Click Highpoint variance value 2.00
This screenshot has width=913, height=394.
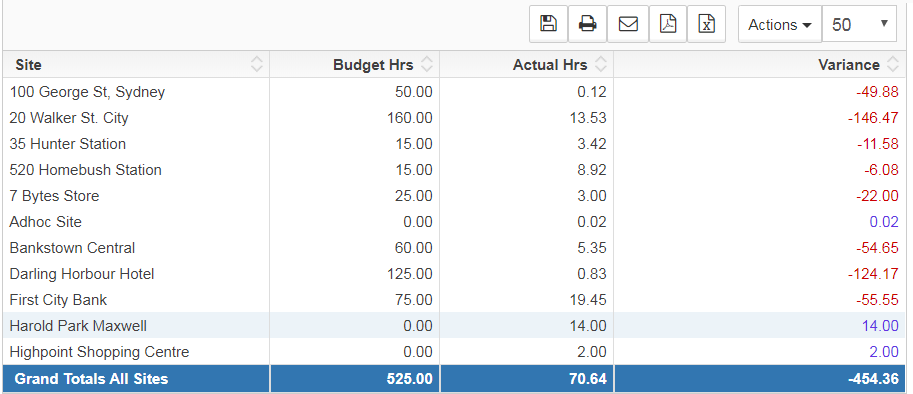tap(884, 352)
